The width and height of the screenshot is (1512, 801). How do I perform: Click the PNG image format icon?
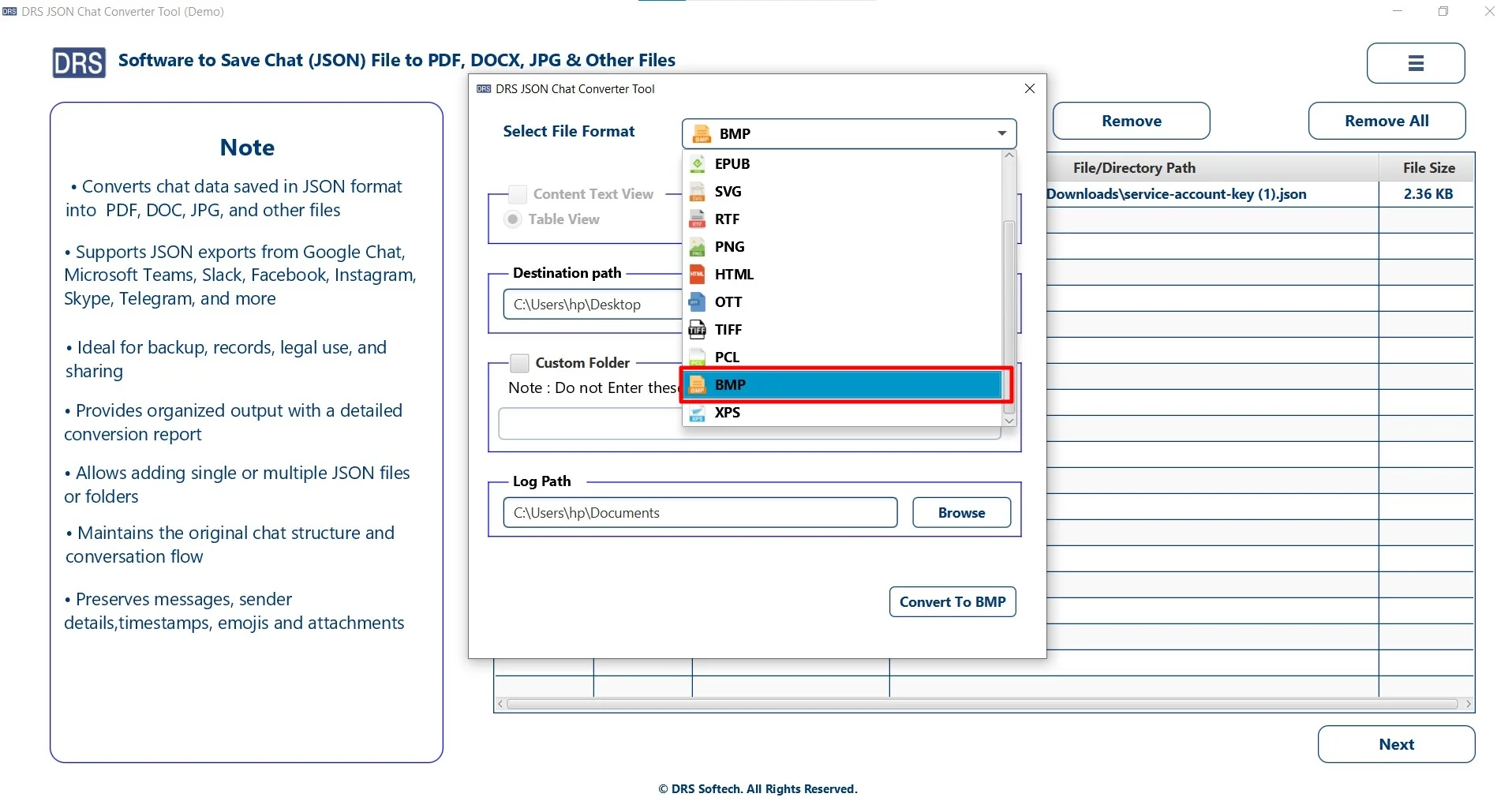coord(698,247)
